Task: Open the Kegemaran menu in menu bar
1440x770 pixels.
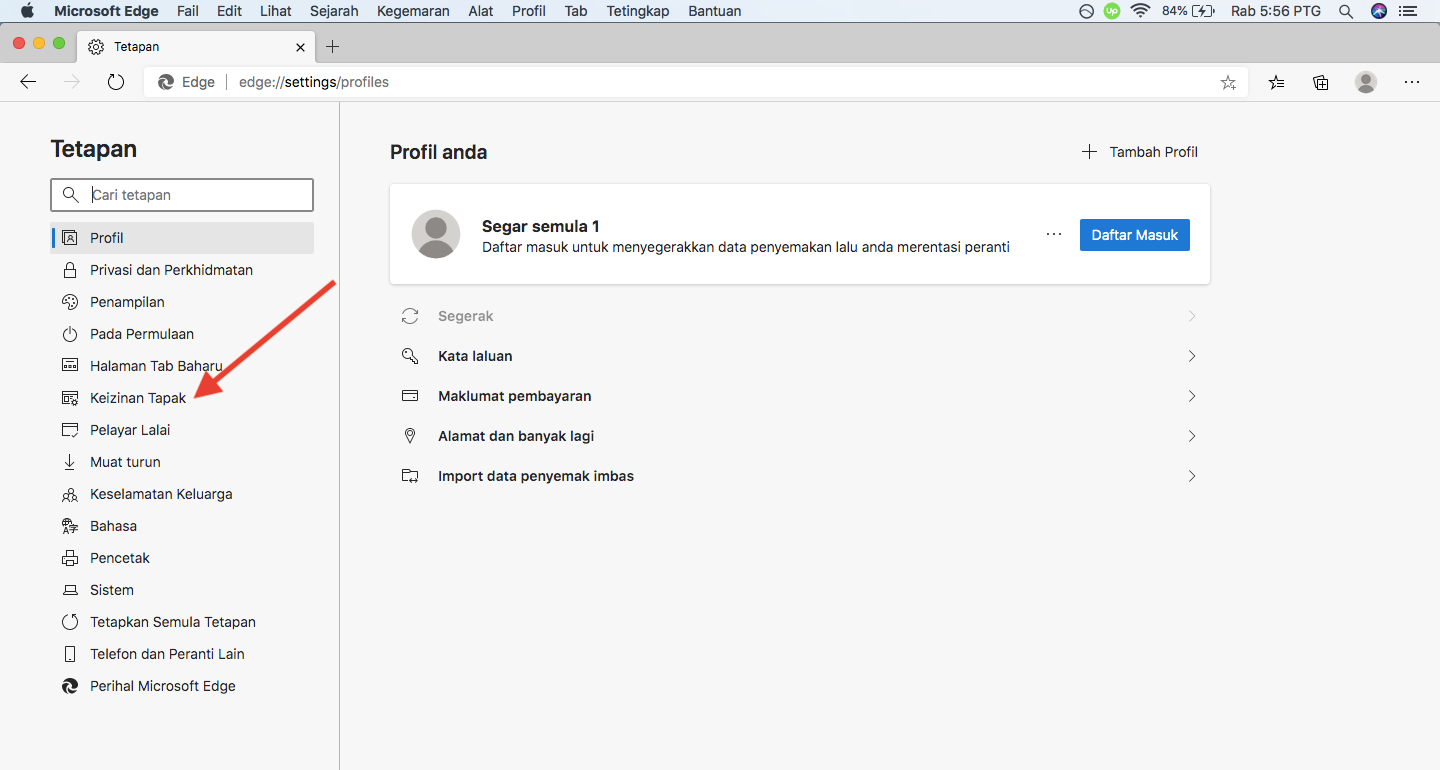Action: pyautogui.click(x=413, y=11)
